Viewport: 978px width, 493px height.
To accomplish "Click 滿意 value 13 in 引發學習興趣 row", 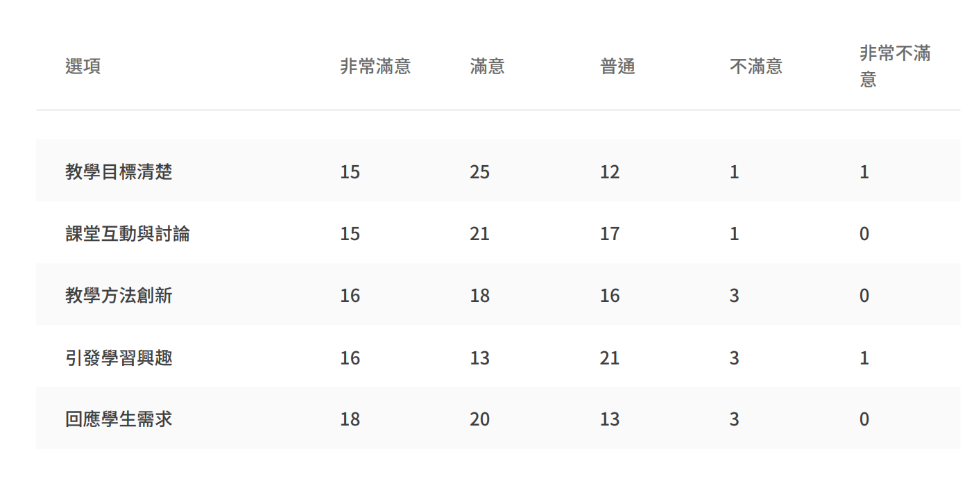I will (x=480, y=358).
